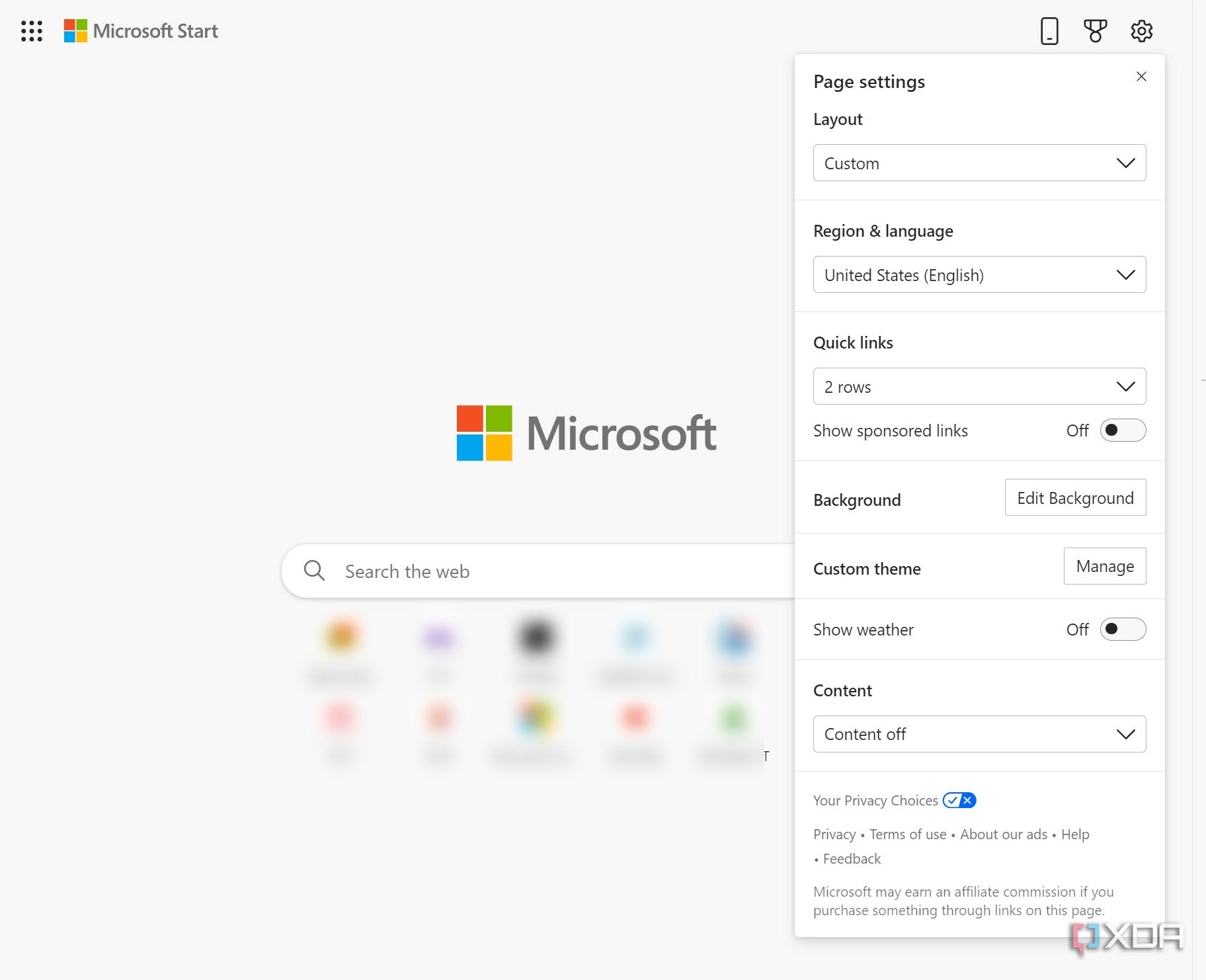The height and width of the screenshot is (980, 1206).
Task: Click the Page settings heading text
Action: tap(869, 81)
